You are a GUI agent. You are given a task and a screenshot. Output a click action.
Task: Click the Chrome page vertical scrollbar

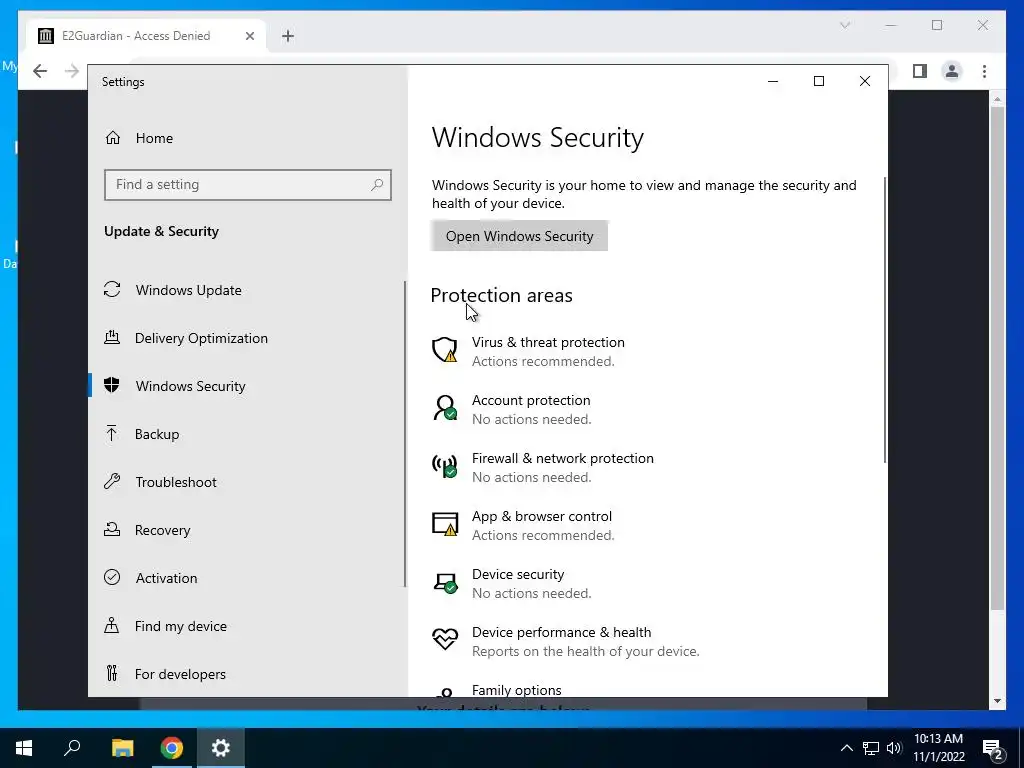tap(997, 358)
